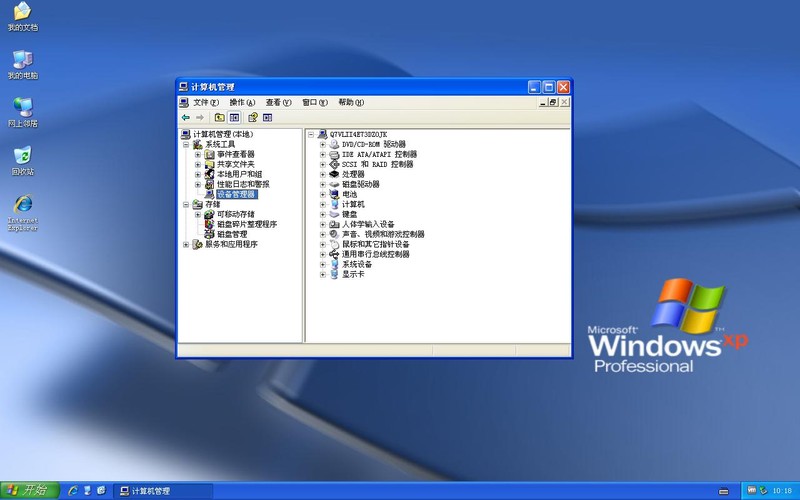
Task: Click the Up one level folder icon
Action: pos(219,118)
